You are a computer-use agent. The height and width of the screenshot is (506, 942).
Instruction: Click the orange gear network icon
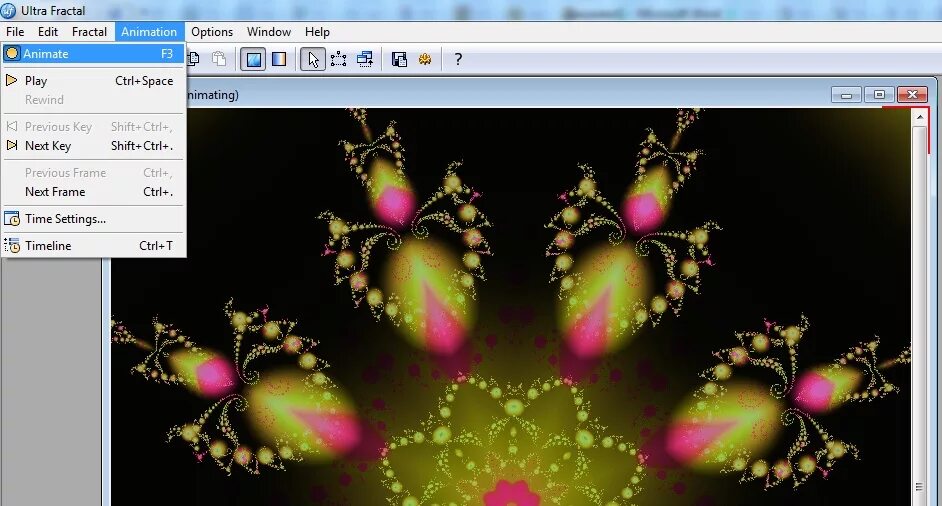[x=425, y=59]
